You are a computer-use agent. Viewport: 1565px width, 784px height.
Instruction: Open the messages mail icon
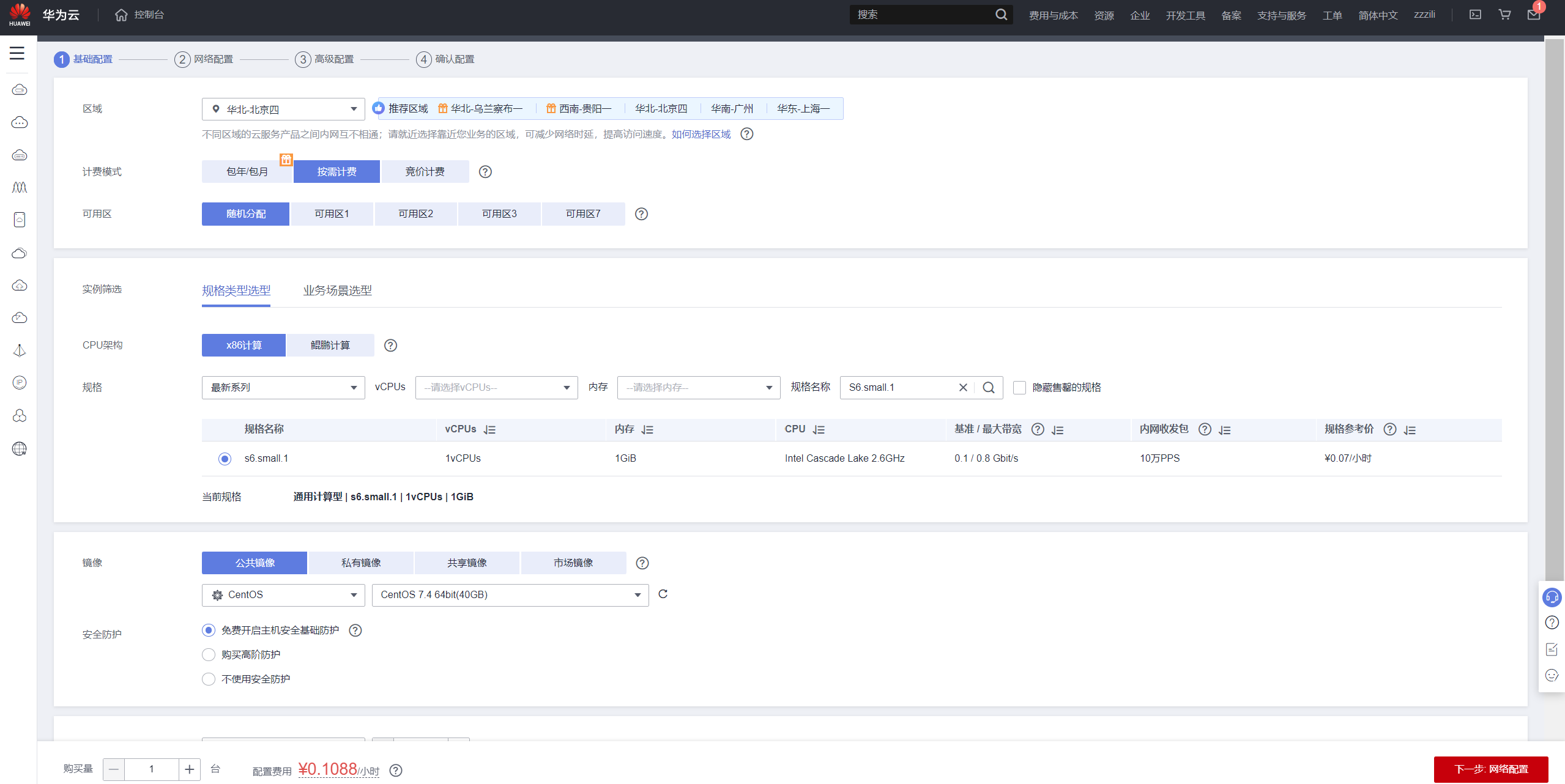point(1533,15)
